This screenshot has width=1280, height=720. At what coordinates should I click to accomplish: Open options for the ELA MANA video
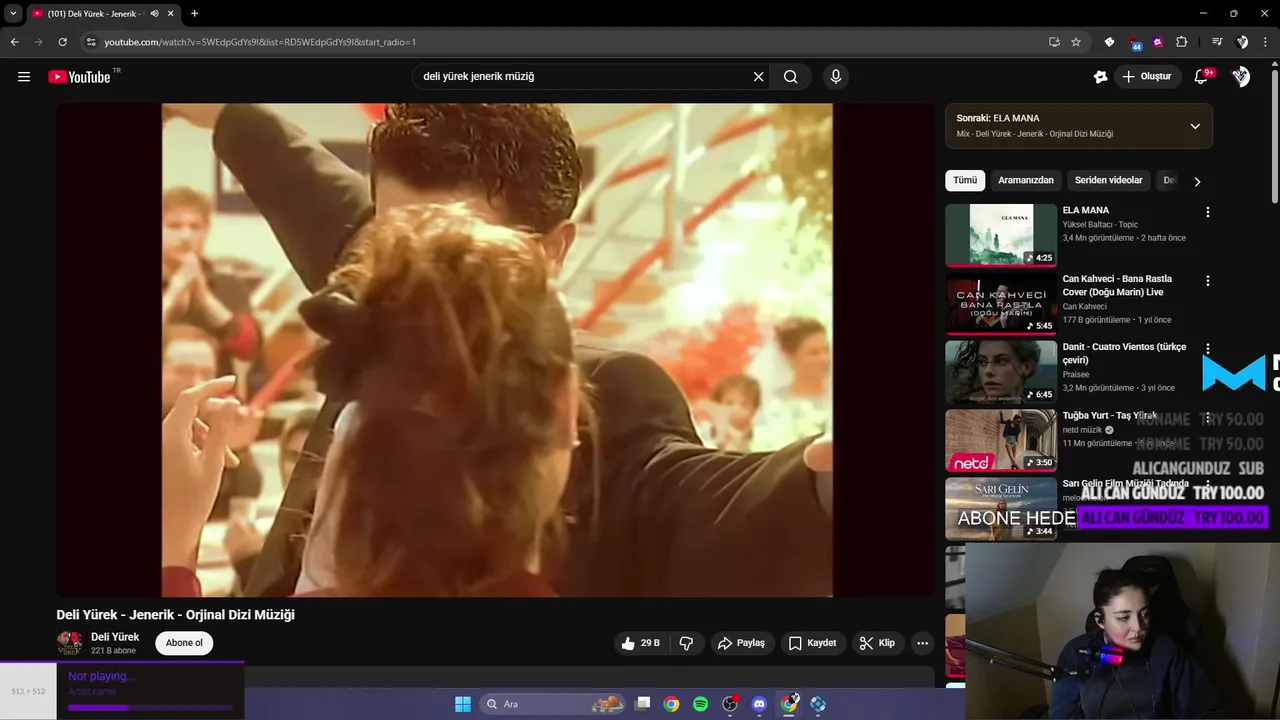[x=1207, y=212]
